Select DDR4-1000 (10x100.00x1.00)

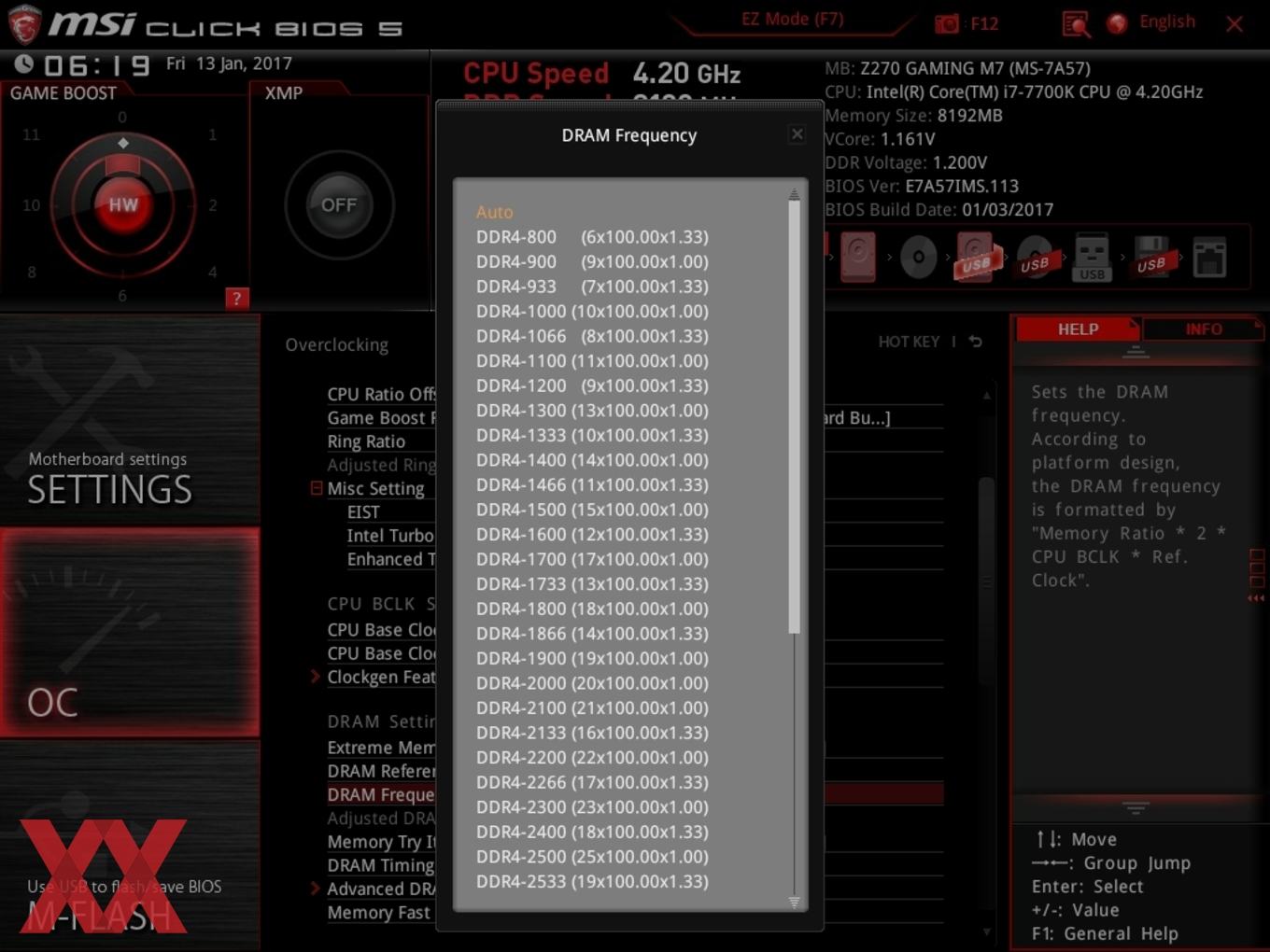tap(592, 312)
